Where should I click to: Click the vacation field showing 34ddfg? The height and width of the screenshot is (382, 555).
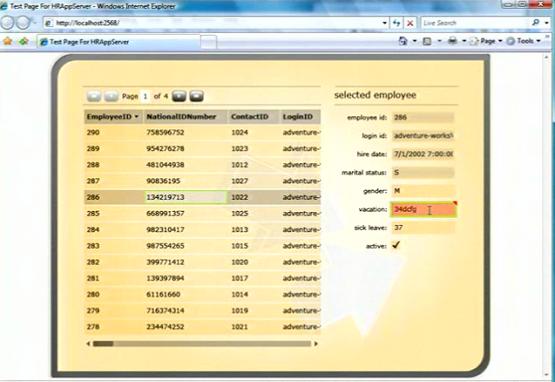[423, 209]
